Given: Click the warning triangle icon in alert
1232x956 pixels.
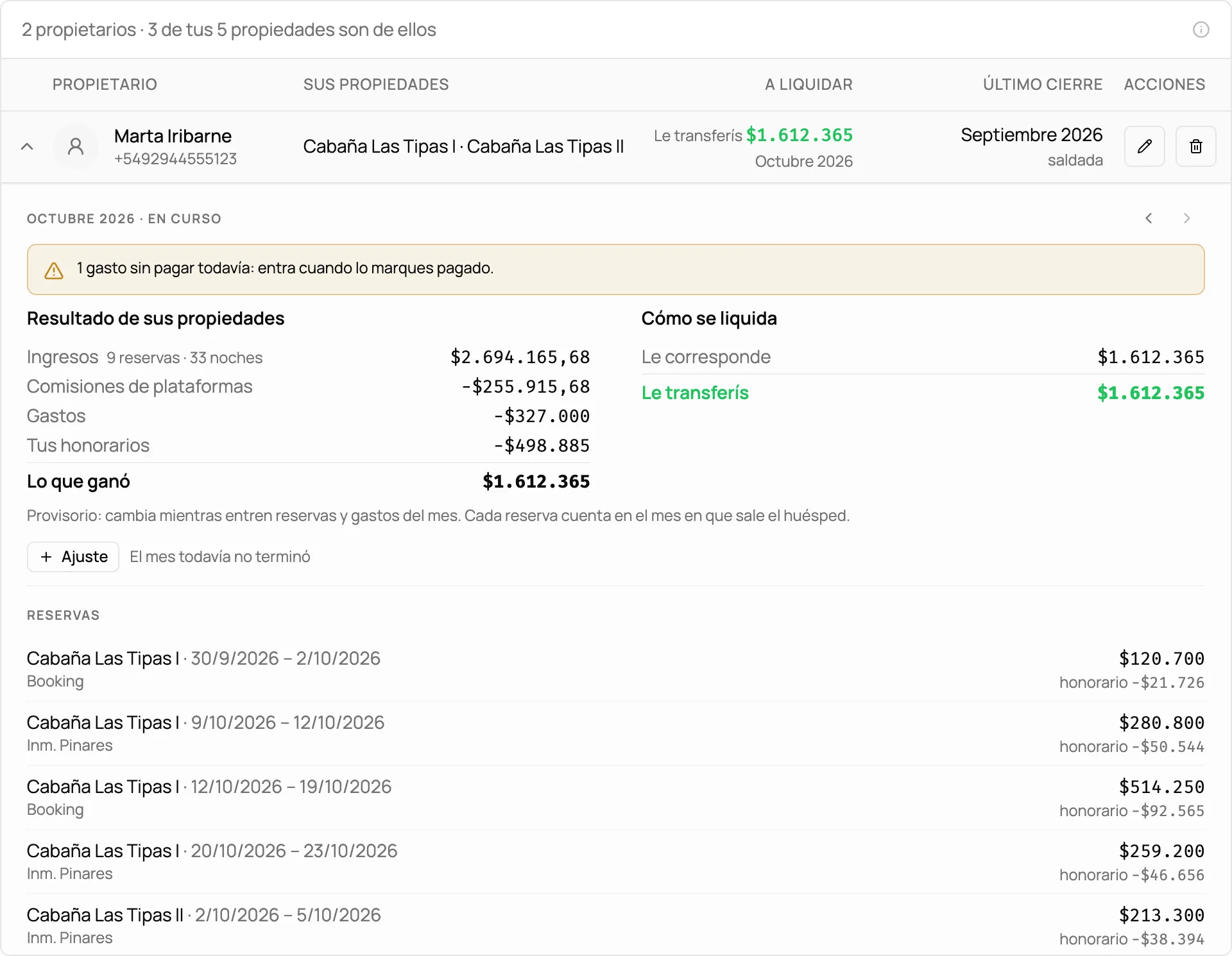Looking at the screenshot, I should [54, 270].
